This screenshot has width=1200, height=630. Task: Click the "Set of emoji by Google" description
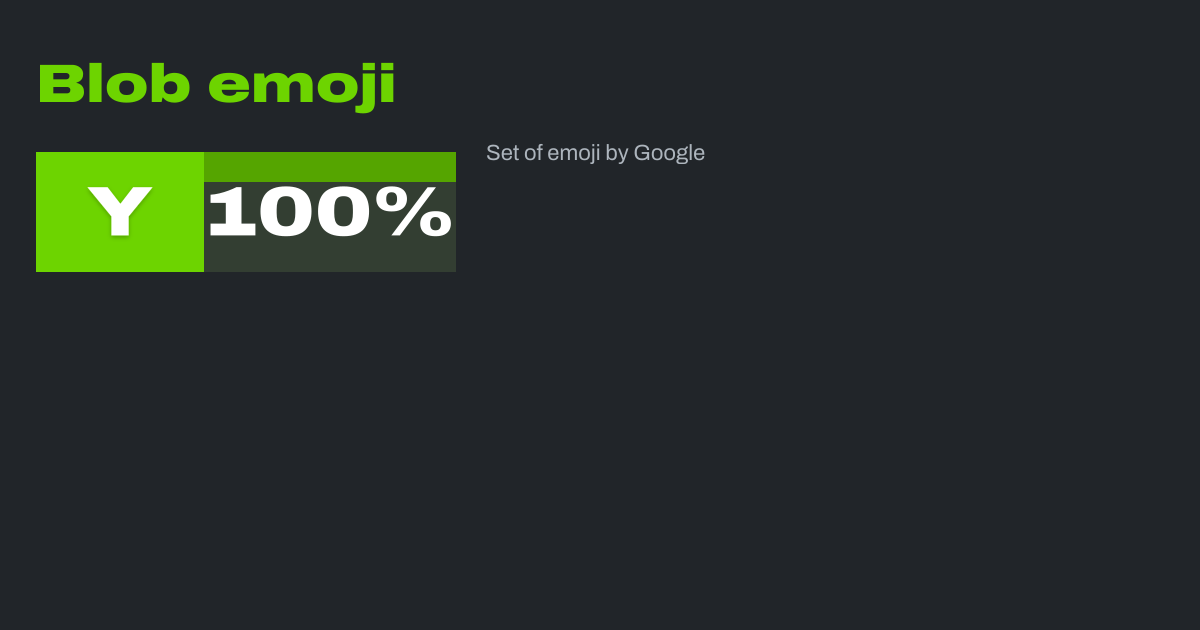[595, 153]
